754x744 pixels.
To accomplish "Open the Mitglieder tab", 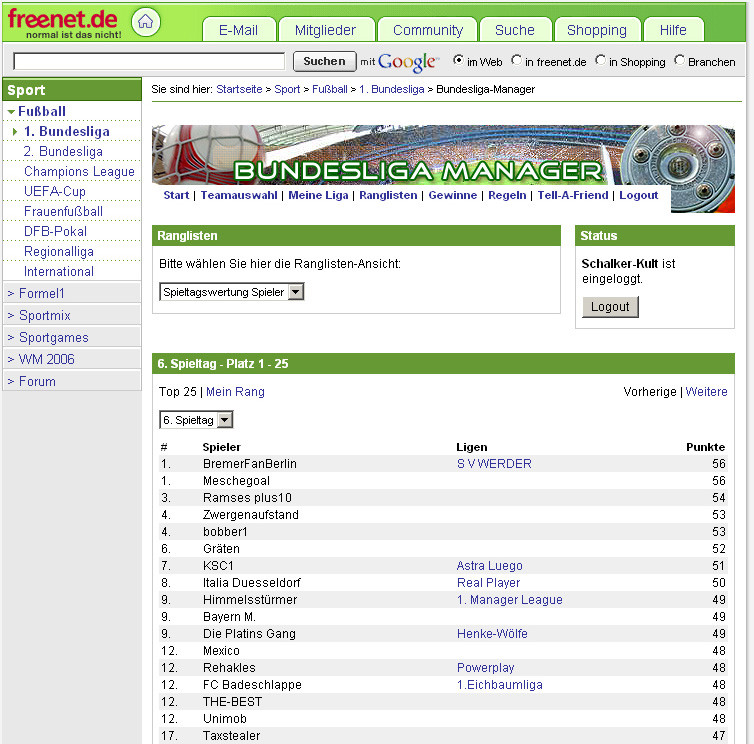I will click(326, 30).
